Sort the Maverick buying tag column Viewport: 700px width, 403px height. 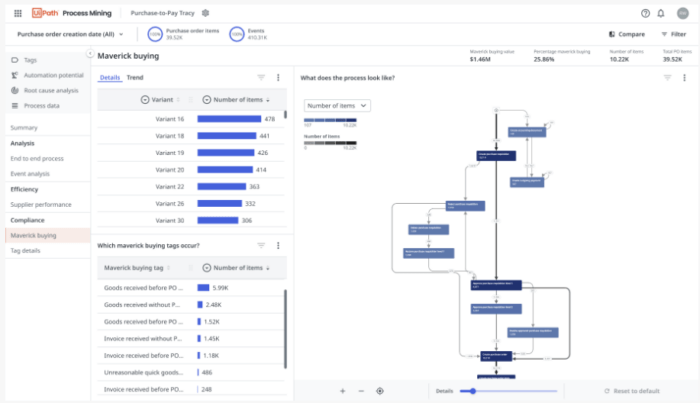pyautogui.click(x=168, y=268)
